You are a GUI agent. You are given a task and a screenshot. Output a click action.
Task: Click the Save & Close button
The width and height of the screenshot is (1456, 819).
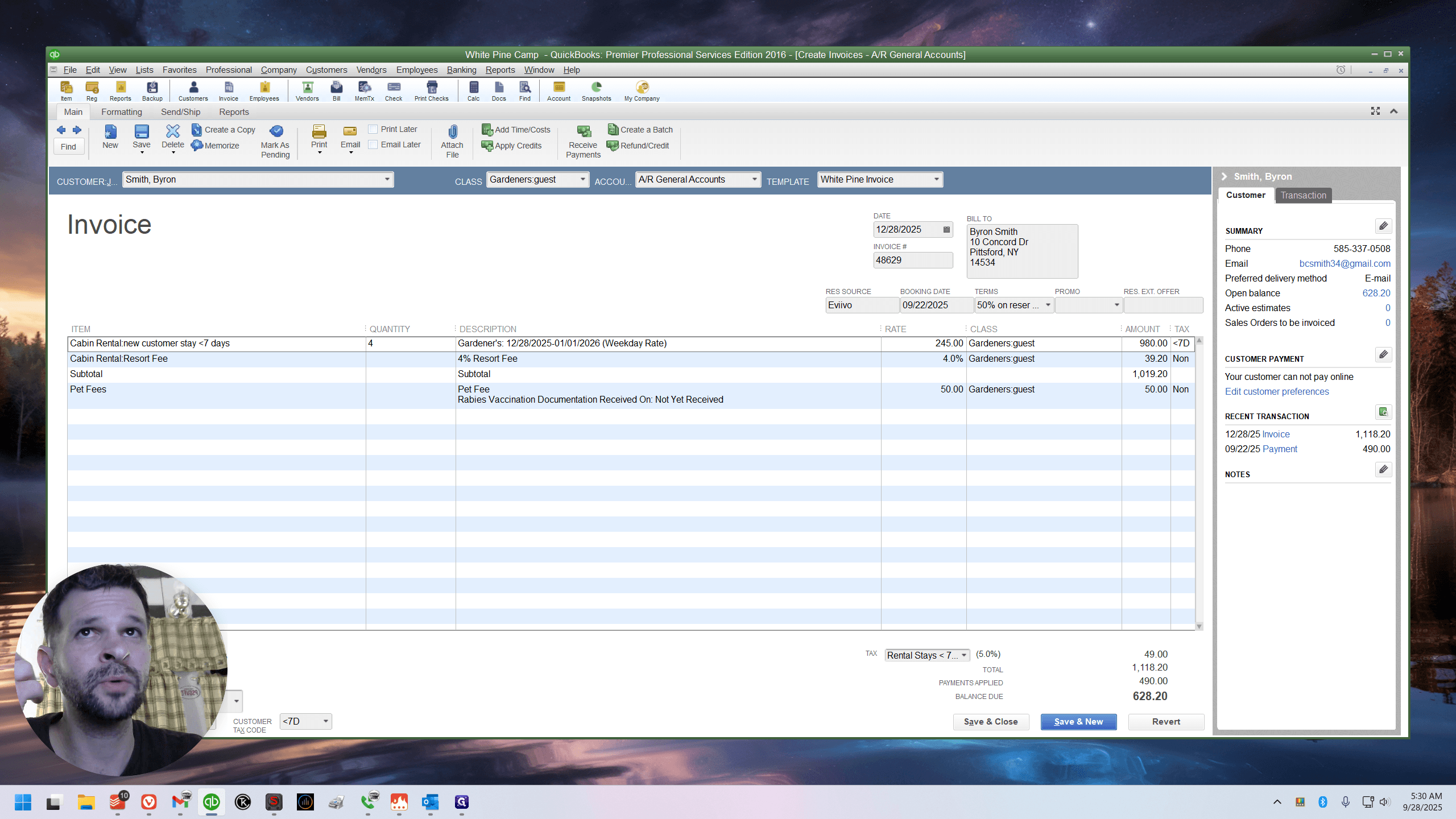pos(991,722)
